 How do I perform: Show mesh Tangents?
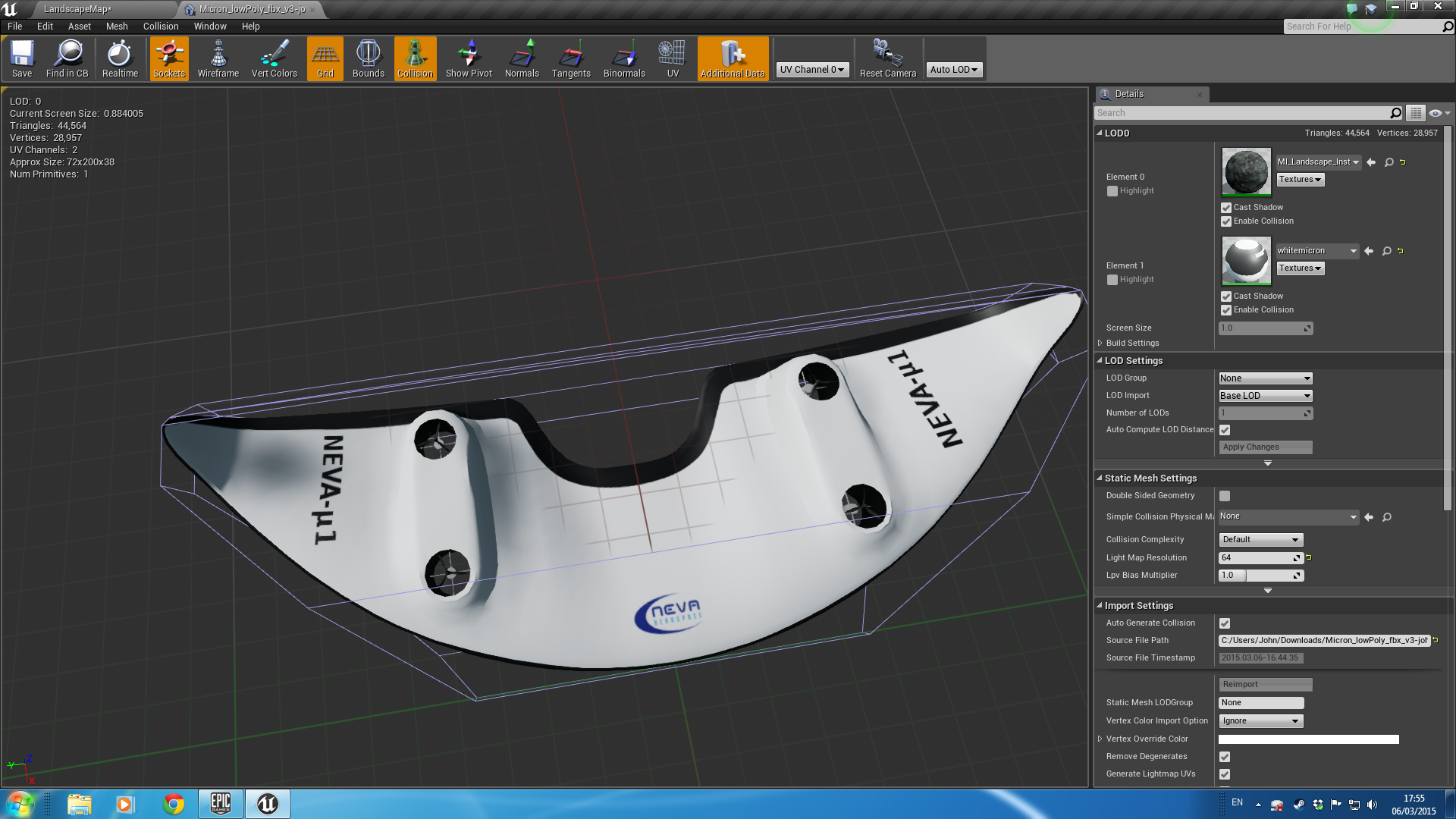pyautogui.click(x=571, y=58)
